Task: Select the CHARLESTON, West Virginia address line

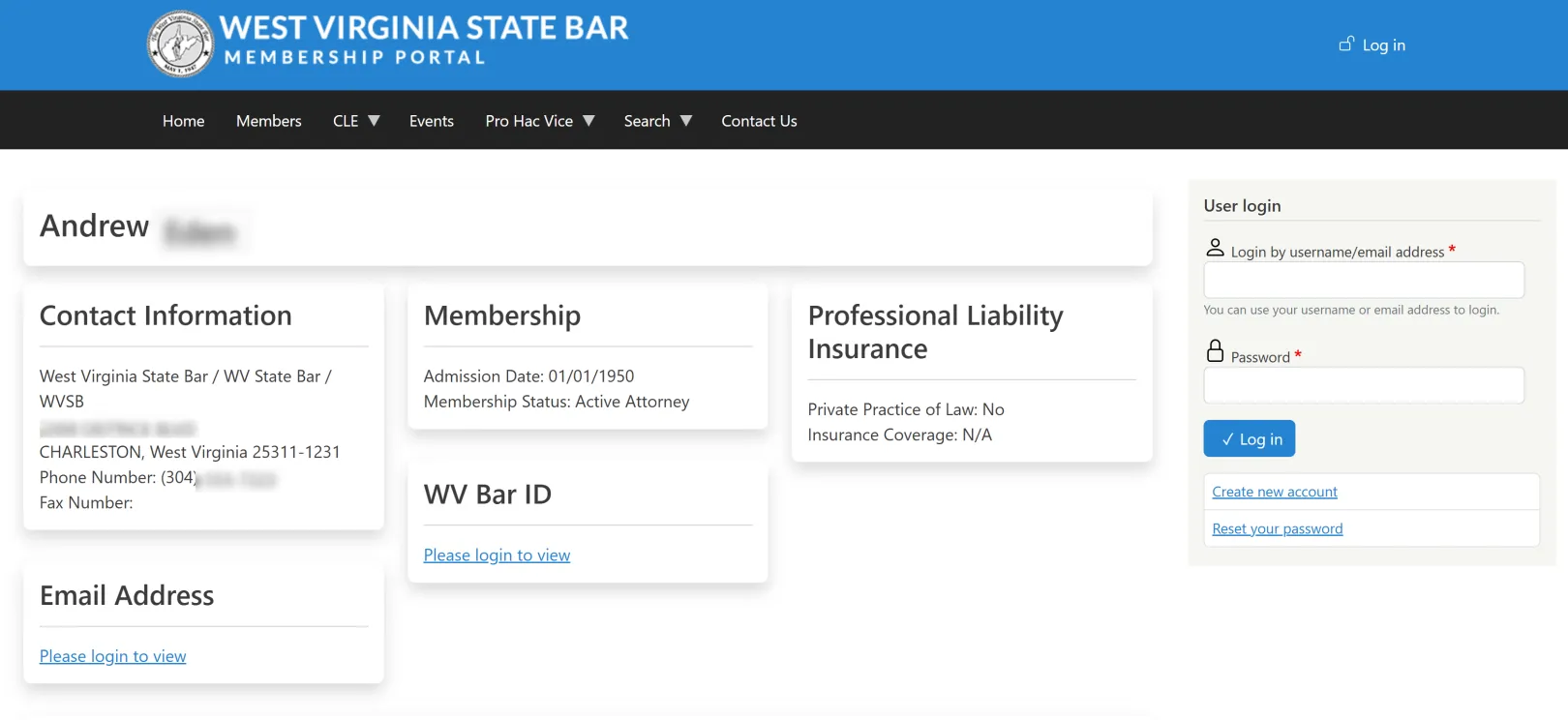Action: (x=190, y=452)
